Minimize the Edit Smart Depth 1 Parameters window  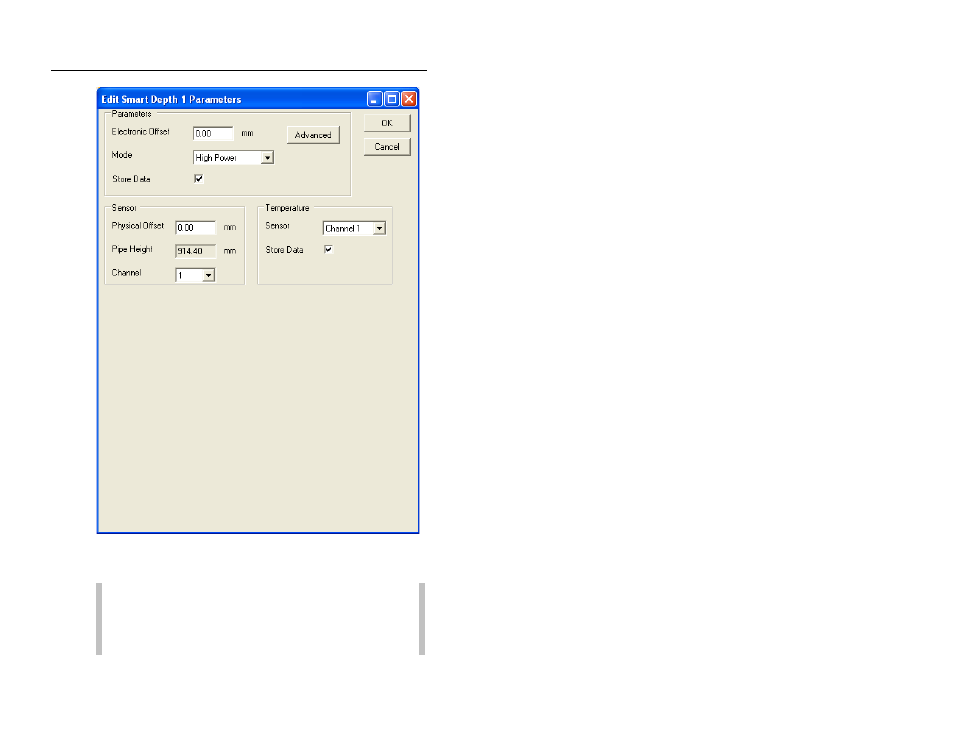[375, 99]
